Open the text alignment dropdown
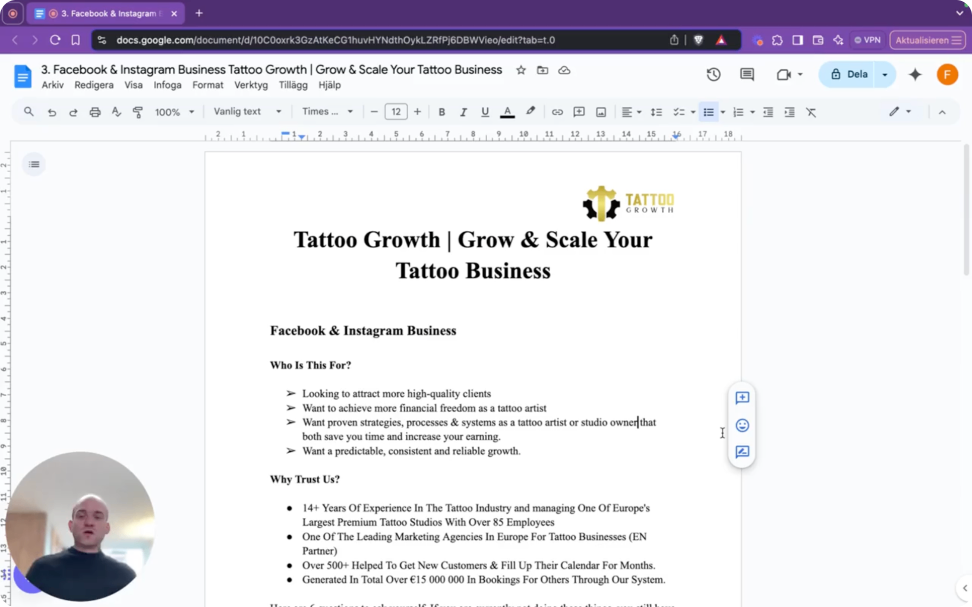Viewport: 972px width, 607px height. click(631, 112)
